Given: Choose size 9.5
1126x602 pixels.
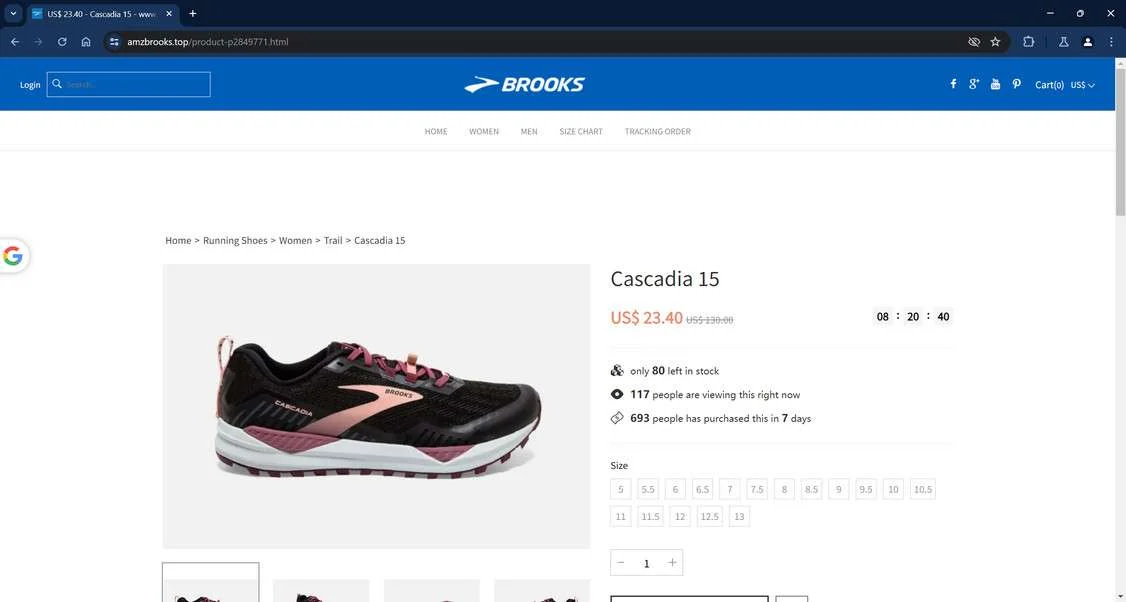Looking at the screenshot, I should (x=866, y=489).
